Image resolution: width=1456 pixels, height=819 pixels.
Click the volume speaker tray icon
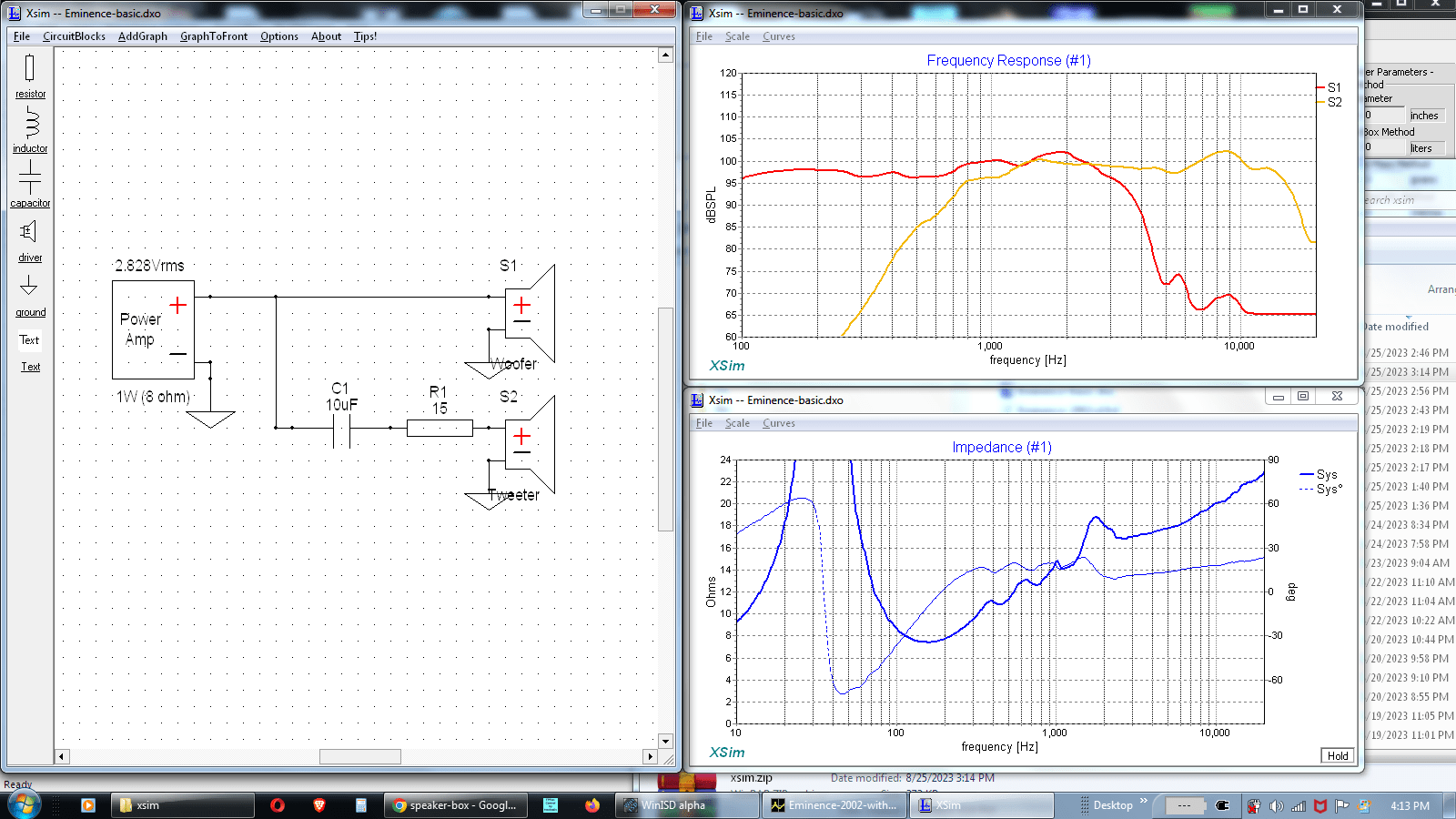coord(1277,806)
